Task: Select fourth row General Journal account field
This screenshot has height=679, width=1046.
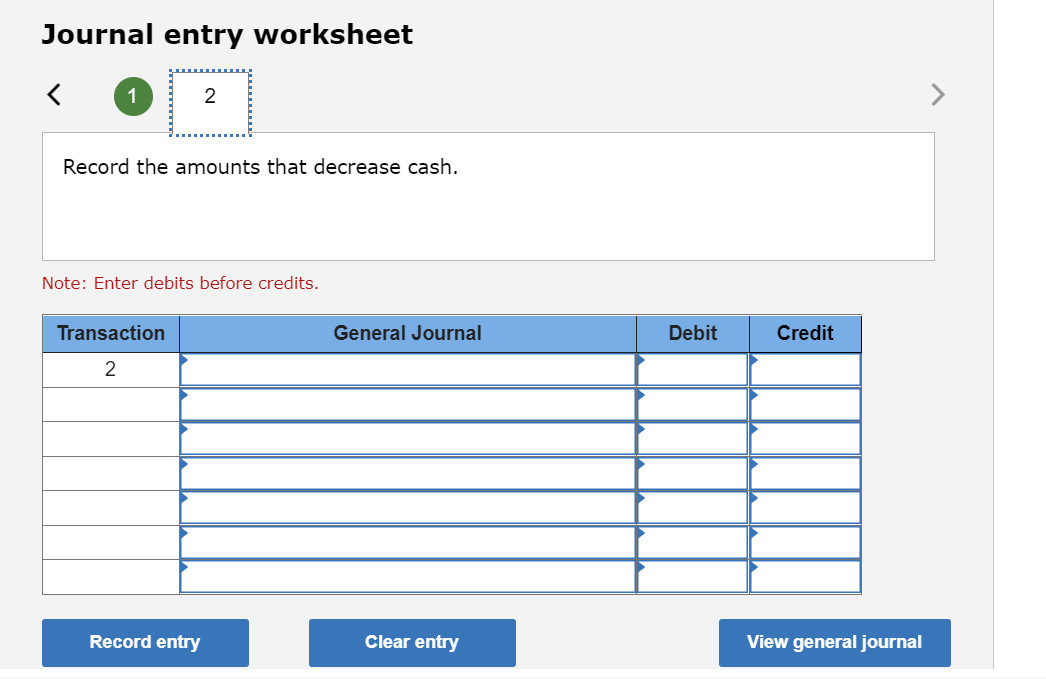Action: click(x=408, y=474)
